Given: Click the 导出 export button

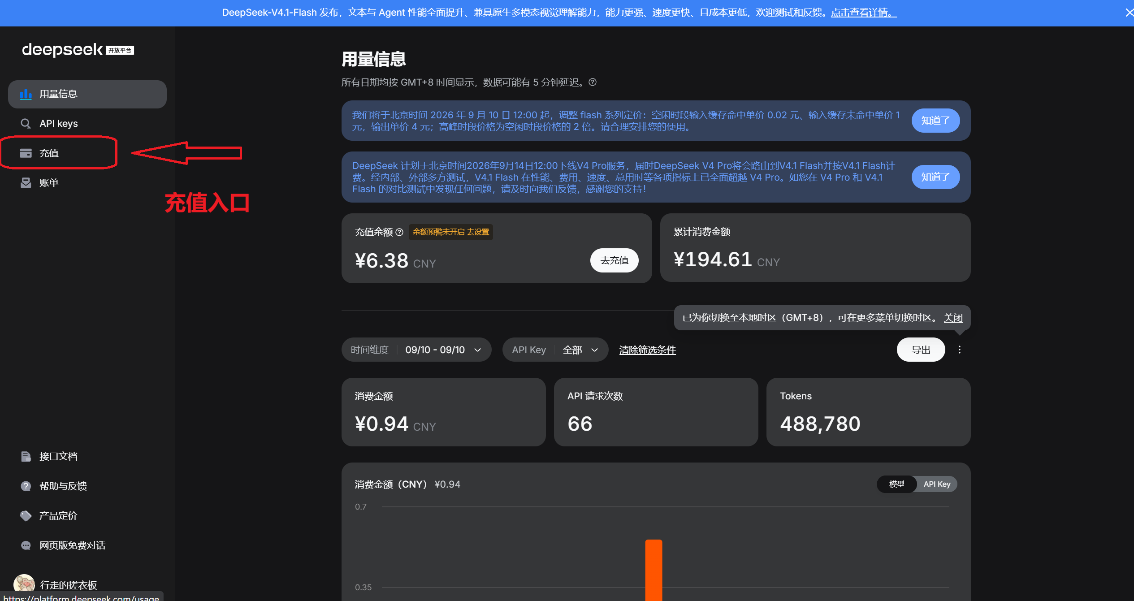Looking at the screenshot, I should click(921, 350).
